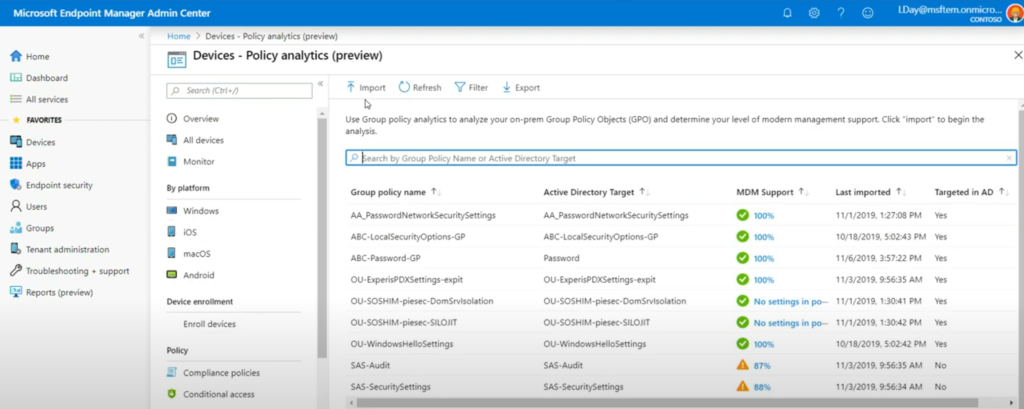Sort by Targeted in AD column
The width and height of the screenshot is (1024, 409).
(972, 192)
